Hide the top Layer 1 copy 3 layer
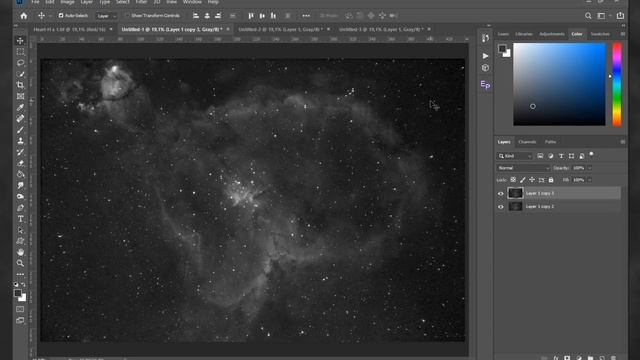The width and height of the screenshot is (640, 360). (500, 193)
